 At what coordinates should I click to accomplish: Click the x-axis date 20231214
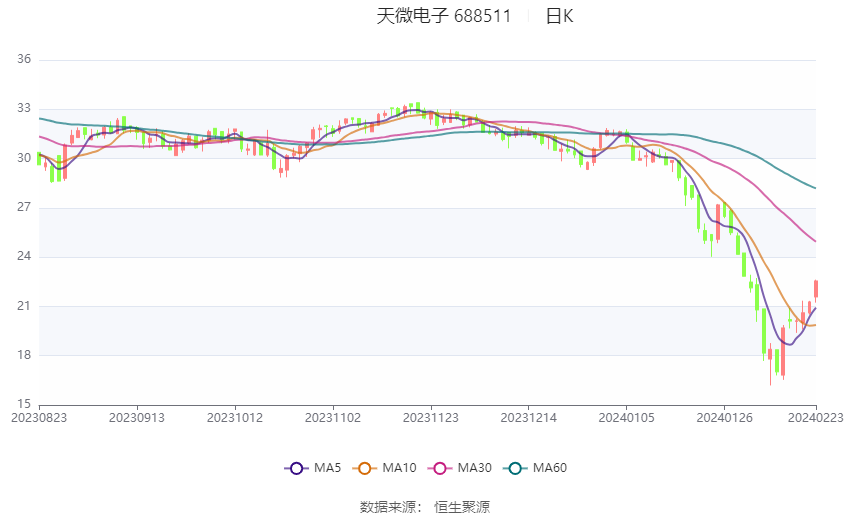[x=529, y=418]
